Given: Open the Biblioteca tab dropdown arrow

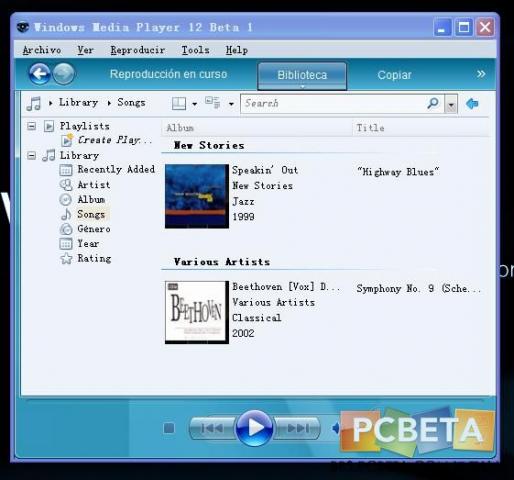Looking at the screenshot, I should (303, 87).
